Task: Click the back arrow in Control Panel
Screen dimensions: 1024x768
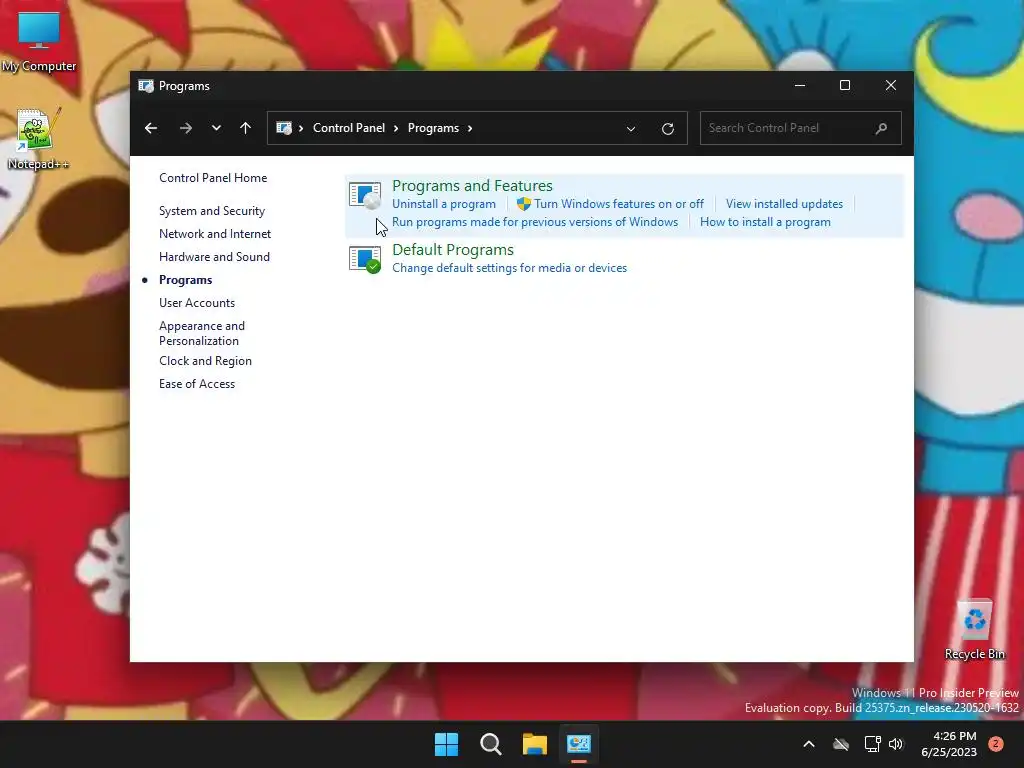Action: [x=151, y=128]
